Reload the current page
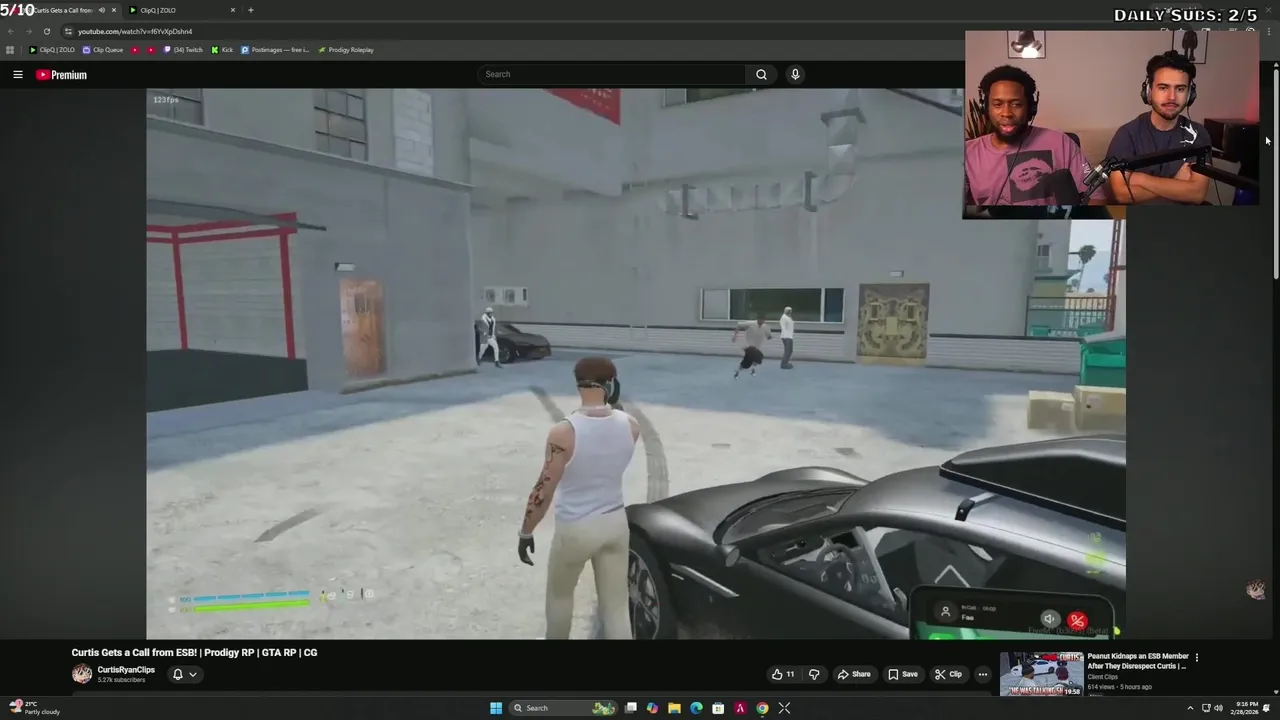 pos(46,31)
